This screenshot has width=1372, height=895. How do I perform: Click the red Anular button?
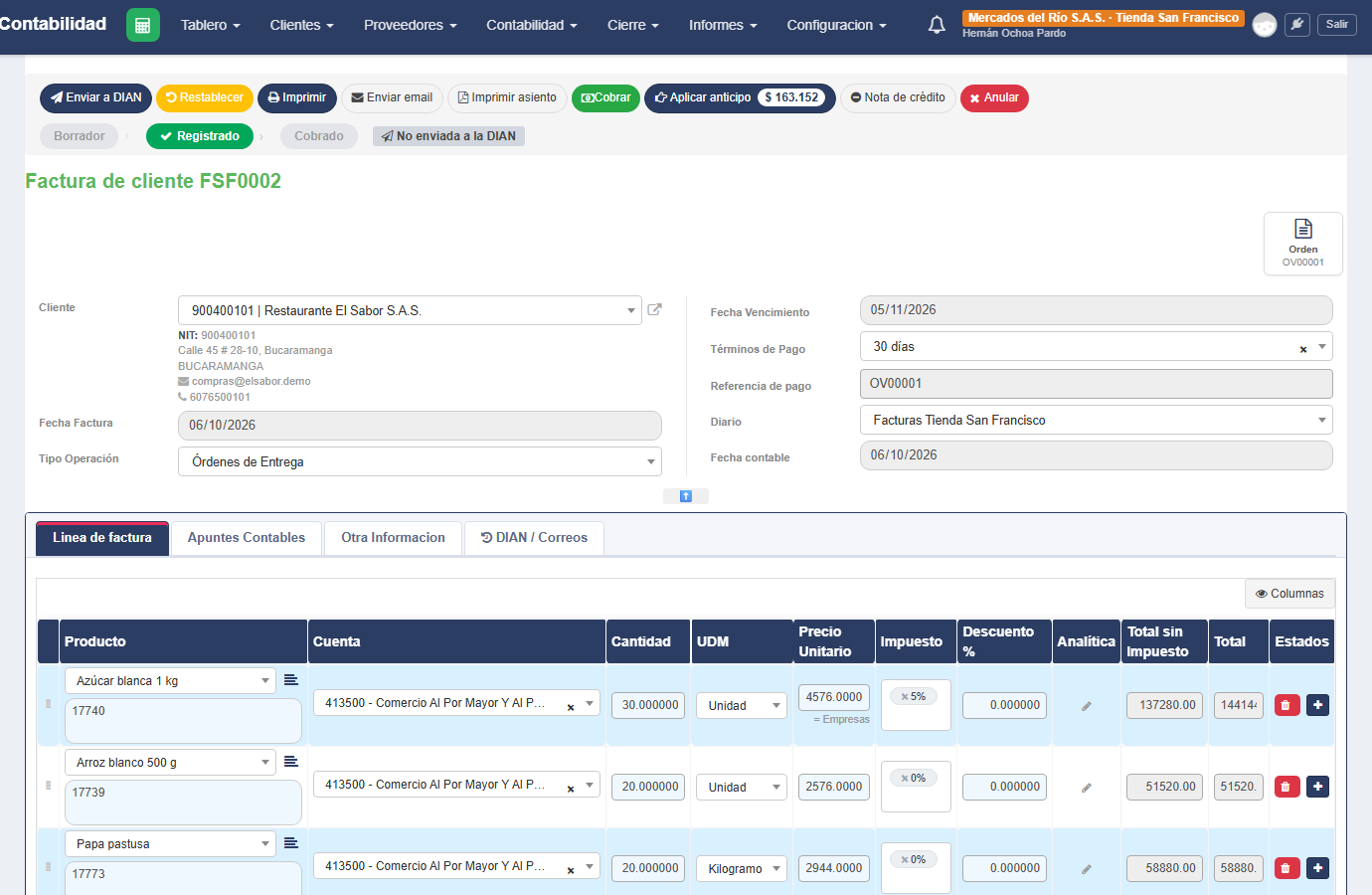[x=994, y=97]
